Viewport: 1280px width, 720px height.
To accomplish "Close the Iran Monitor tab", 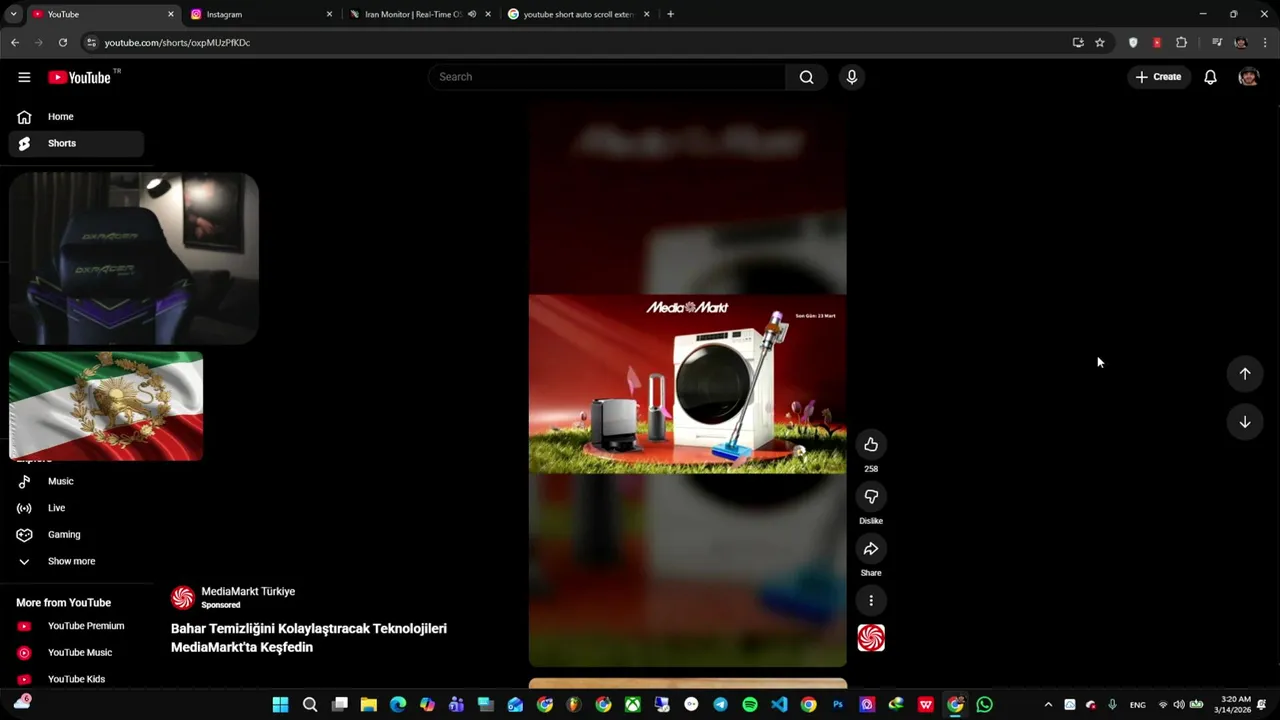I will coord(488,14).
